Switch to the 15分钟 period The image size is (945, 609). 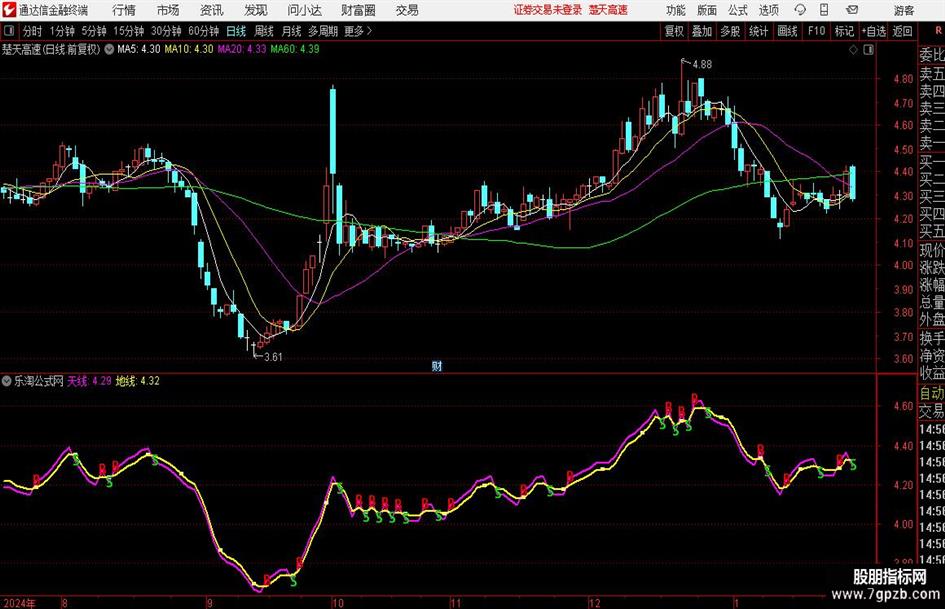point(128,31)
